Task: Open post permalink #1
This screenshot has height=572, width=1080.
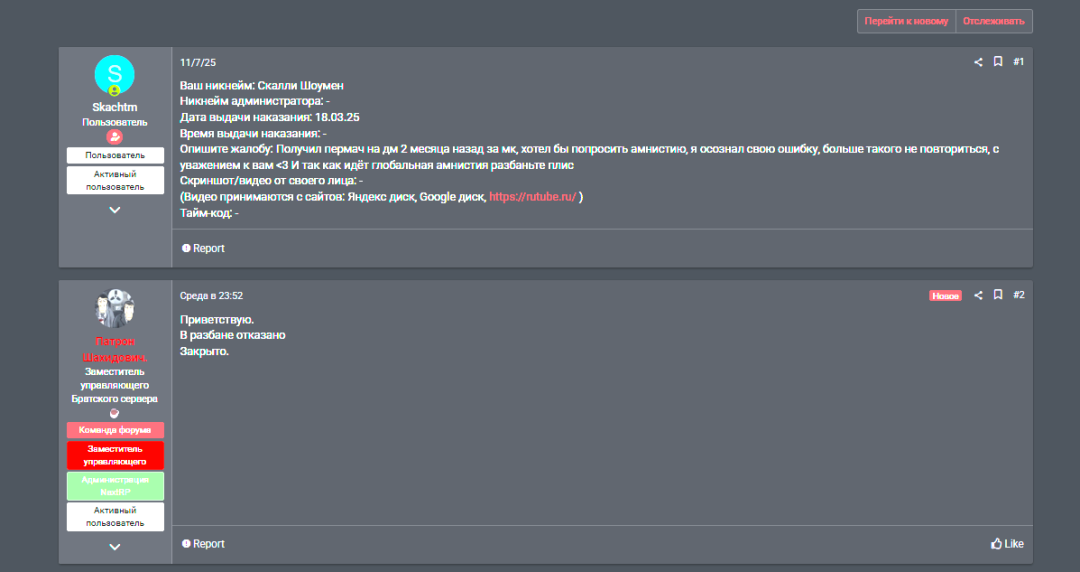Action: (x=1019, y=62)
